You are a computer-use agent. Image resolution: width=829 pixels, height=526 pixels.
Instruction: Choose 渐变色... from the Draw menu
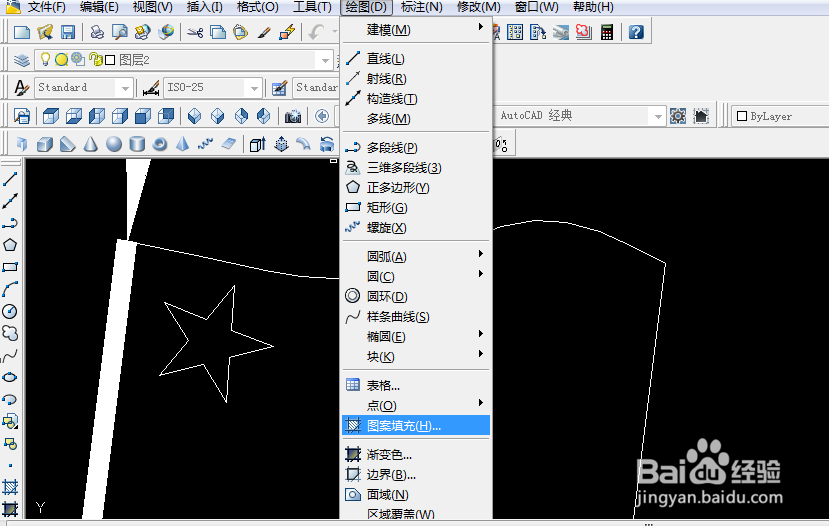[x=416, y=454]
